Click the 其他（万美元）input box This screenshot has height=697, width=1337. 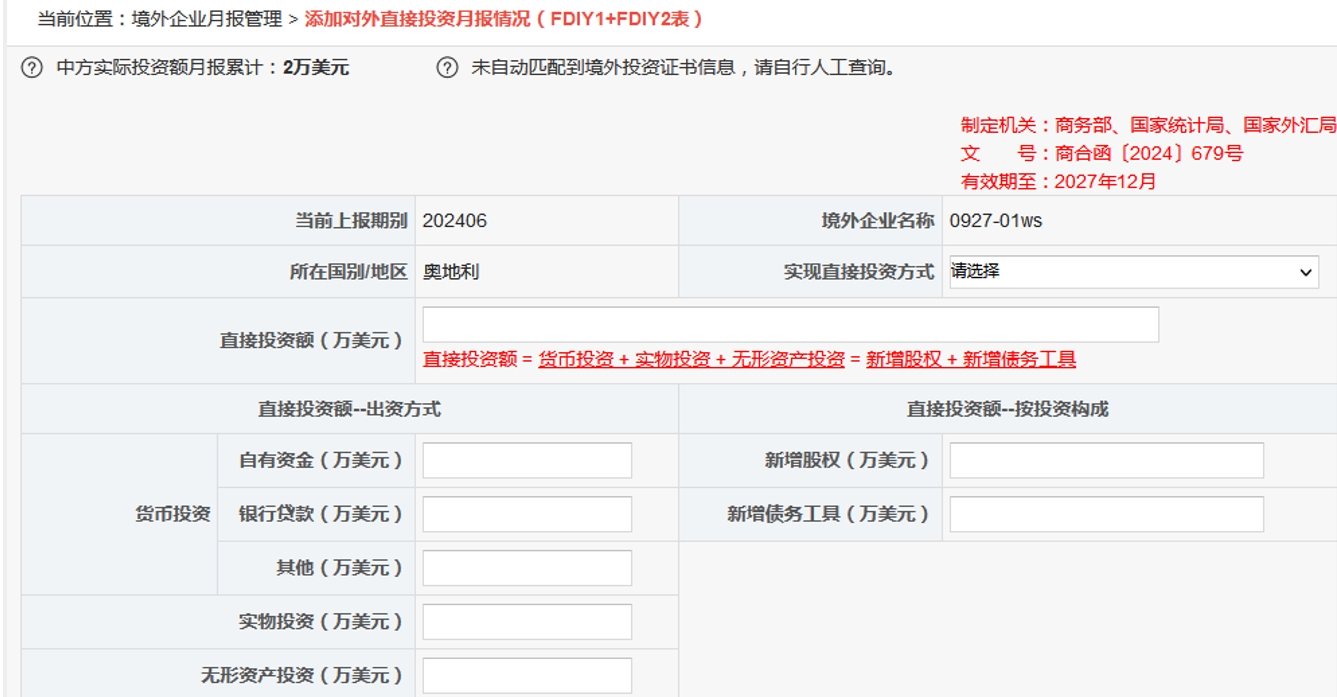point(527,566)
